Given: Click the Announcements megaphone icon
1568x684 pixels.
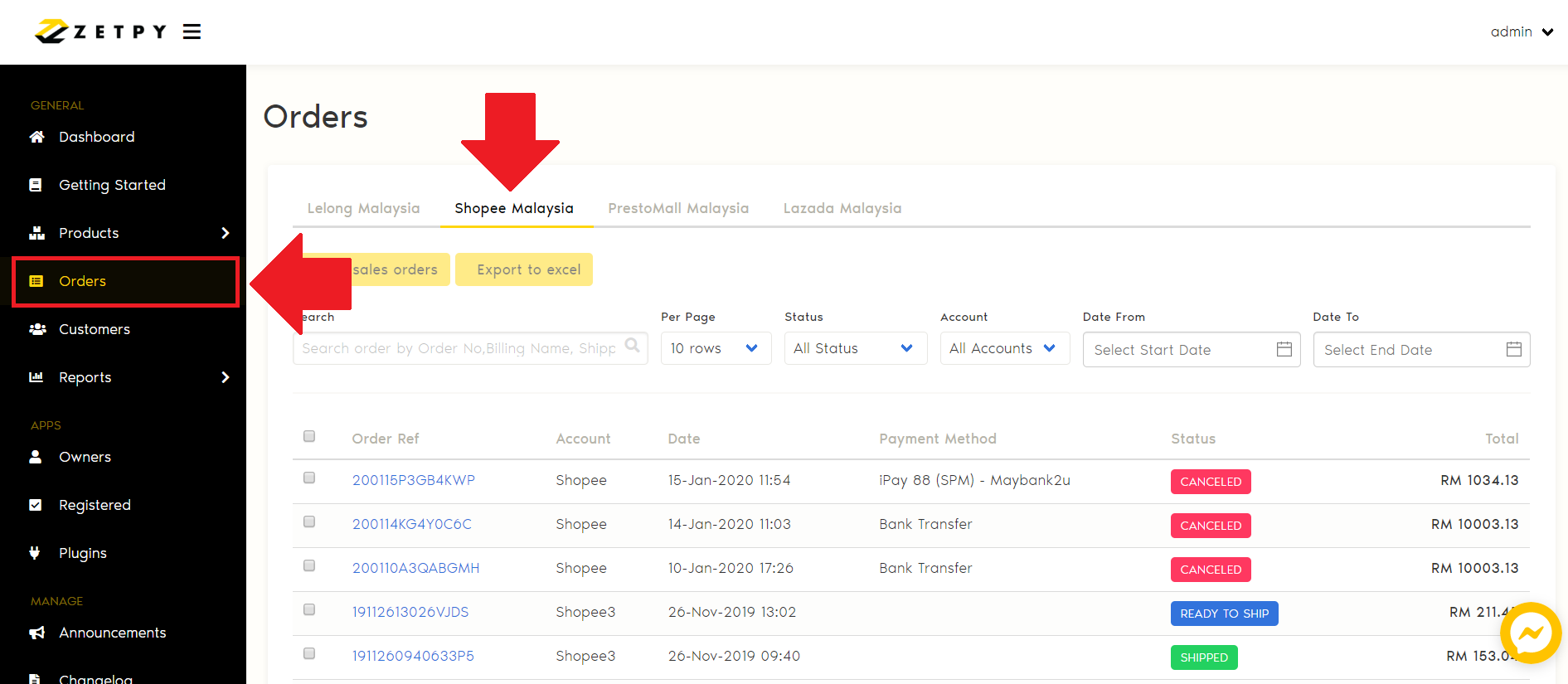Looking at the screenshot, I should tap(36, 633).
